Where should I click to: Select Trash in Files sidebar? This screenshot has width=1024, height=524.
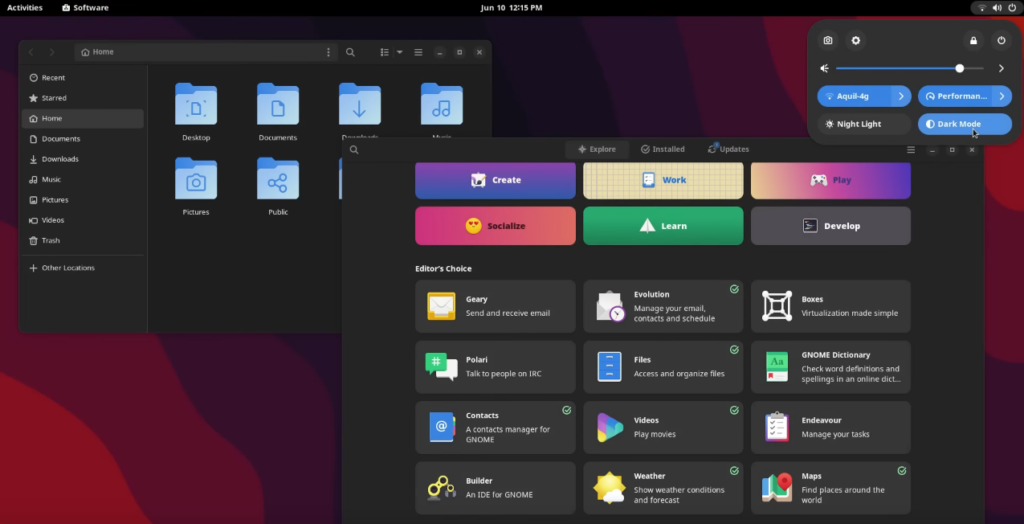coord(83,240)
